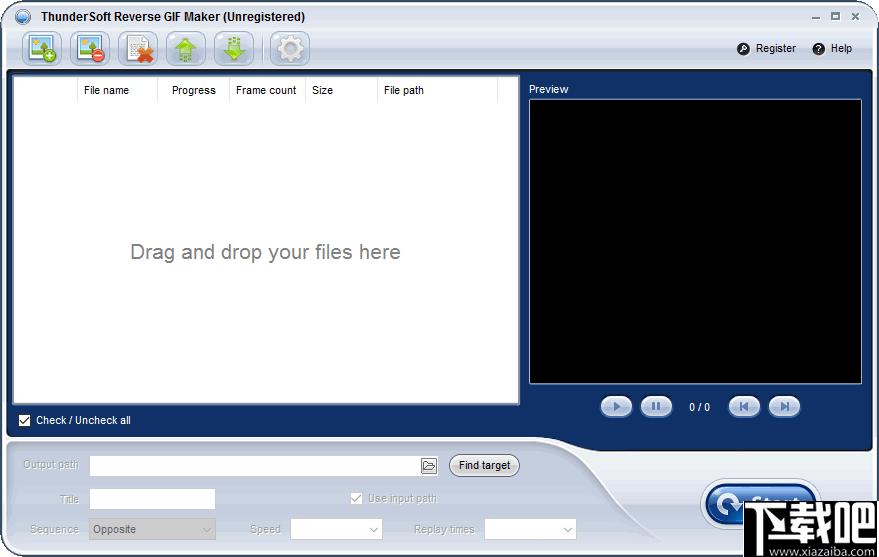
Task: Play the preview animation
Action: pos(616,407)
